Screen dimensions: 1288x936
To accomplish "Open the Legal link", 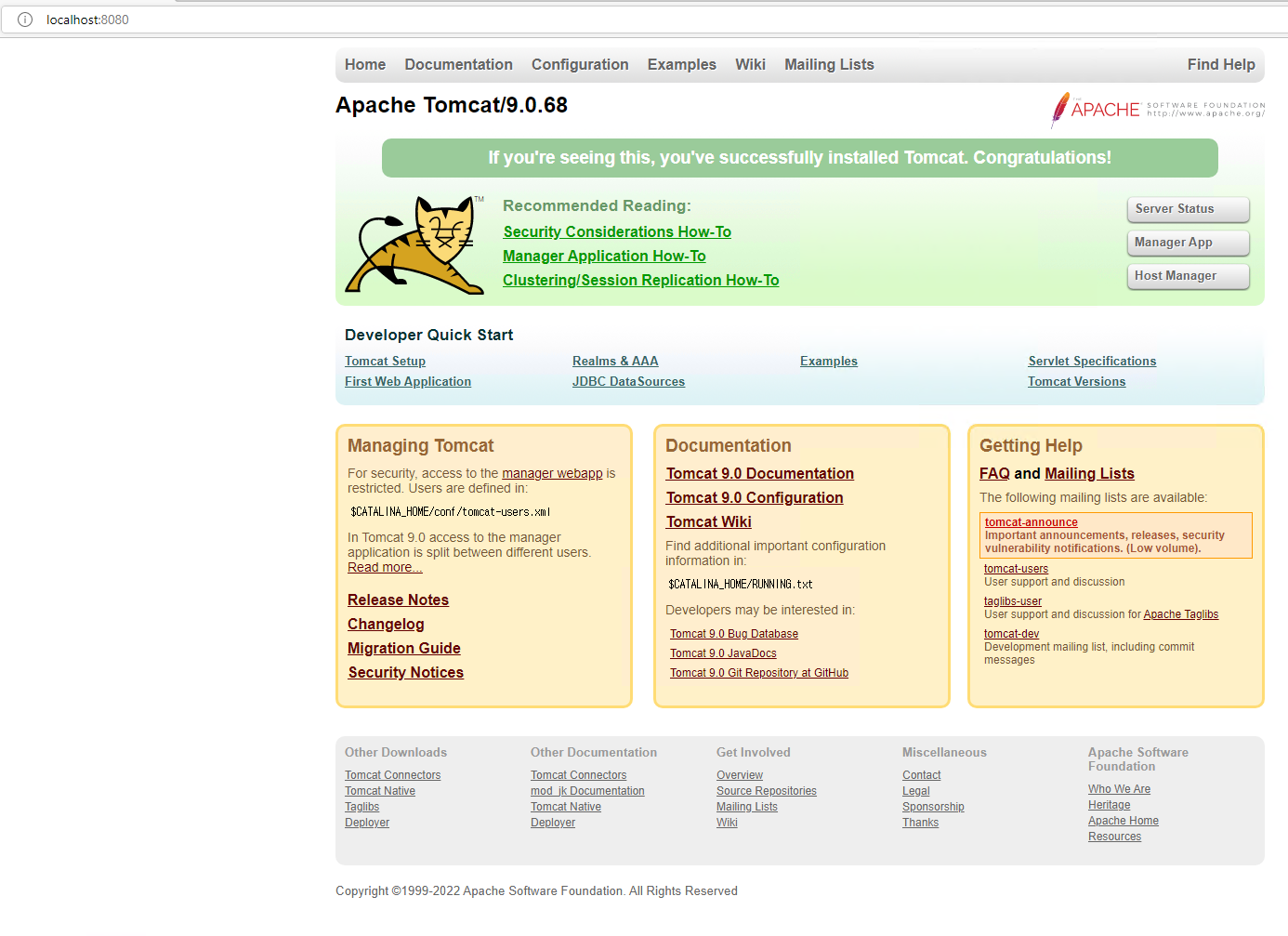I will point(915,791).
